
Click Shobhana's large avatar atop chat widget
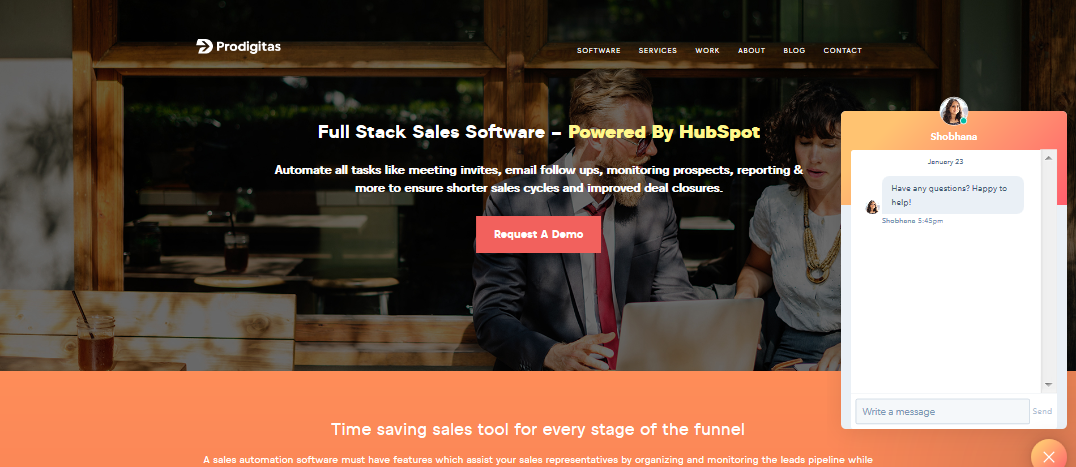click(954, 111)
